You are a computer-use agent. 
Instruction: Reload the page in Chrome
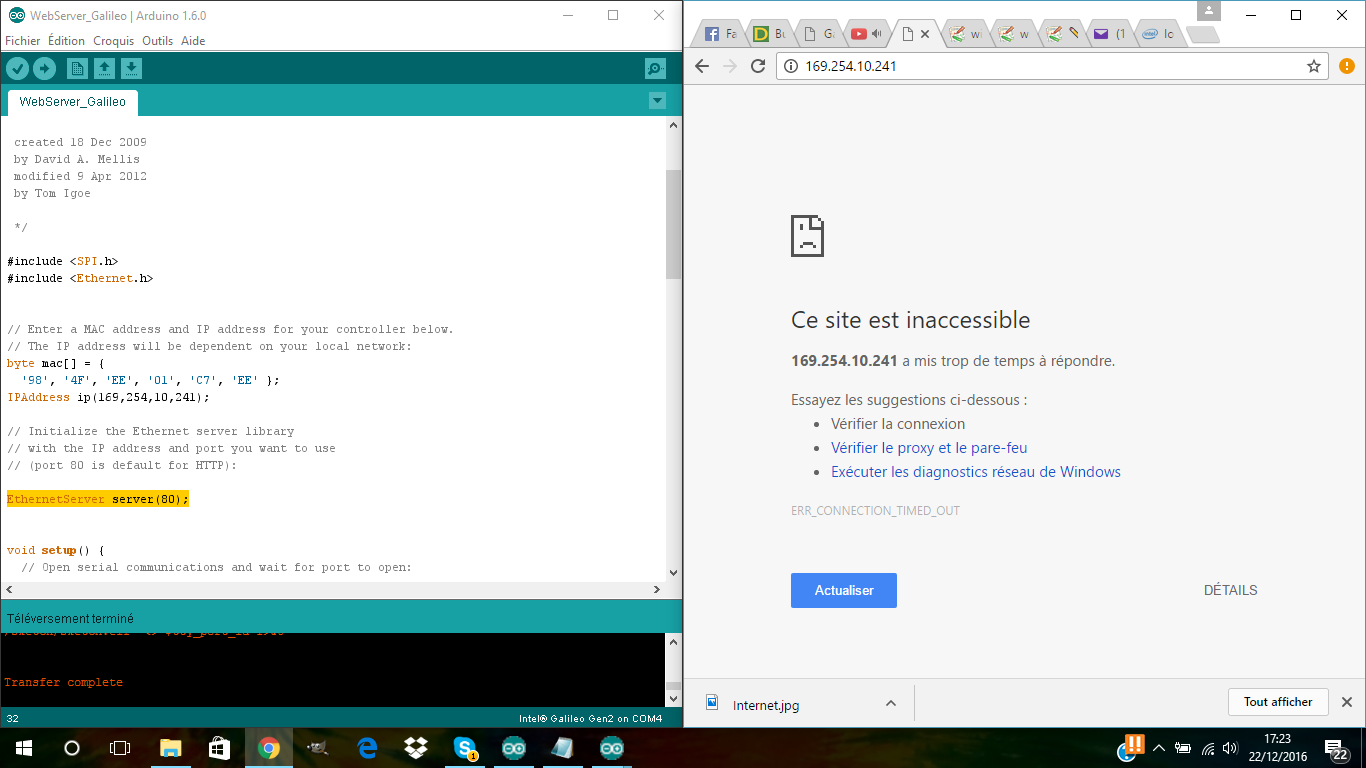point(758,66)
